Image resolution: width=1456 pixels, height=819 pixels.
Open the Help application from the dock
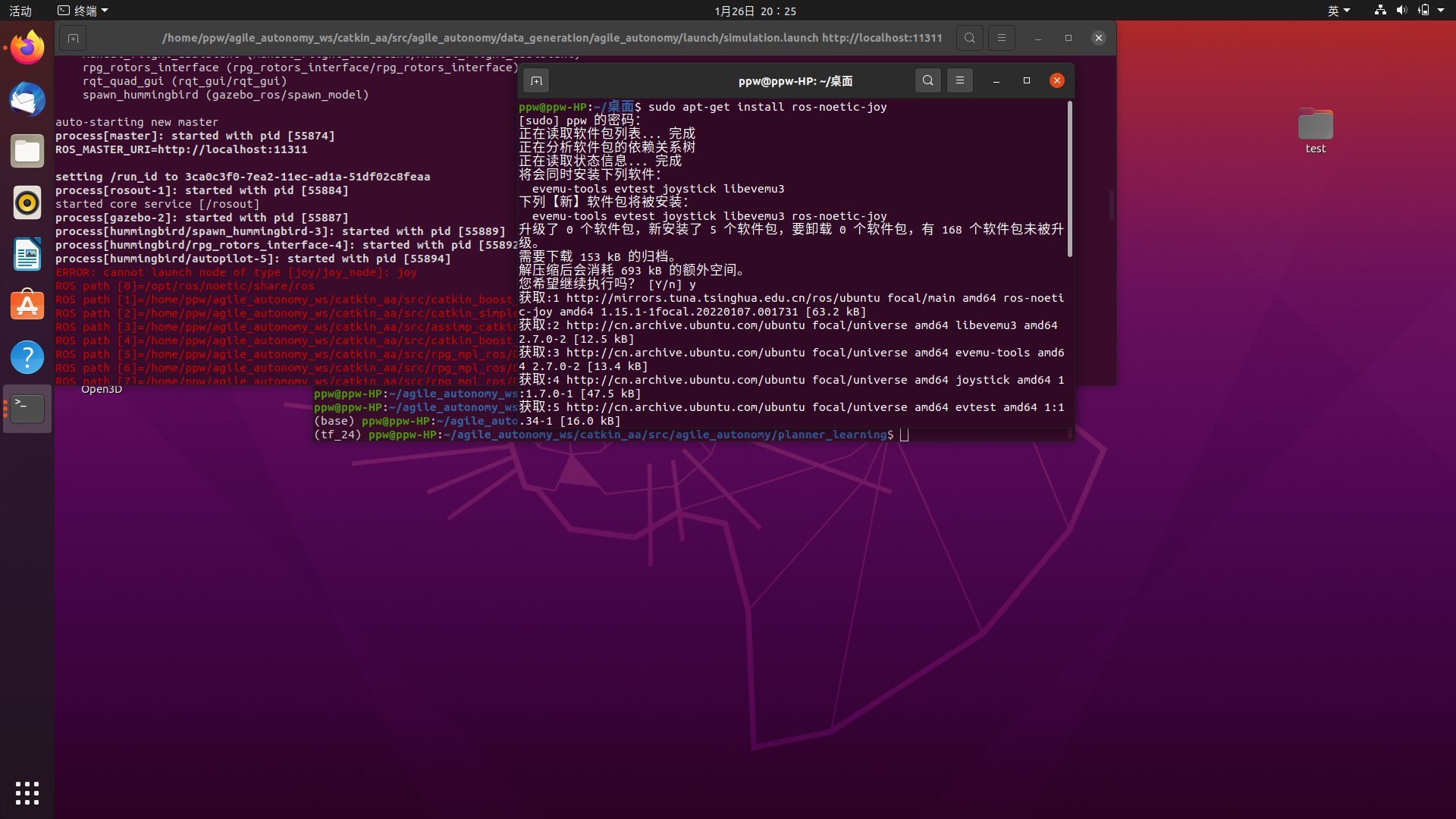tap(27, 357)
